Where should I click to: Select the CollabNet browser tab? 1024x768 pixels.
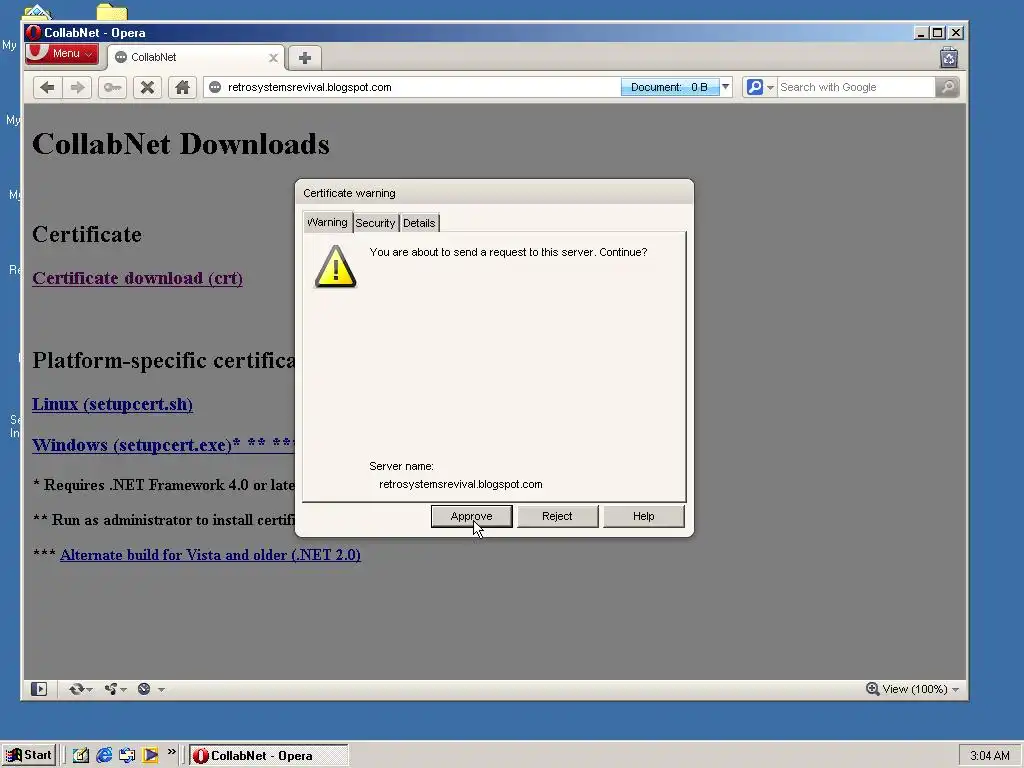click(196, 57)
